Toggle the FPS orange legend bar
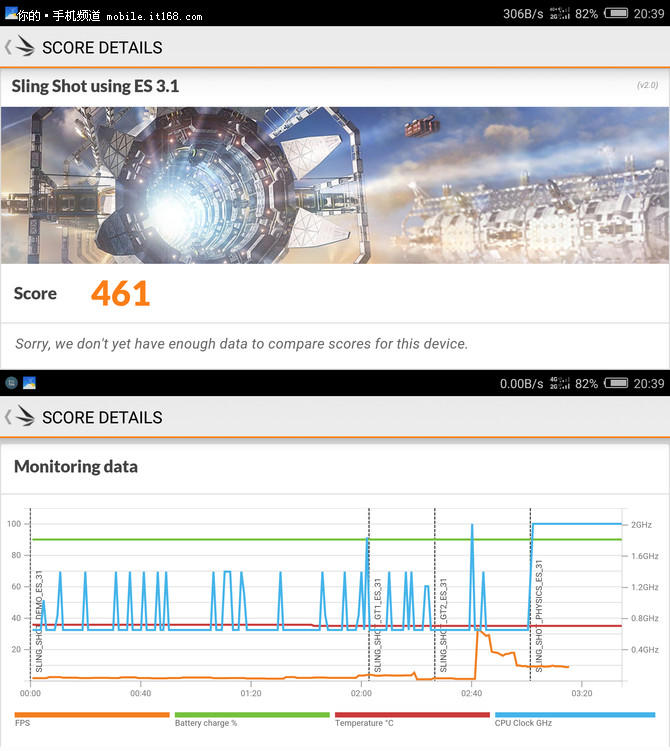 [x=92, y=715]
